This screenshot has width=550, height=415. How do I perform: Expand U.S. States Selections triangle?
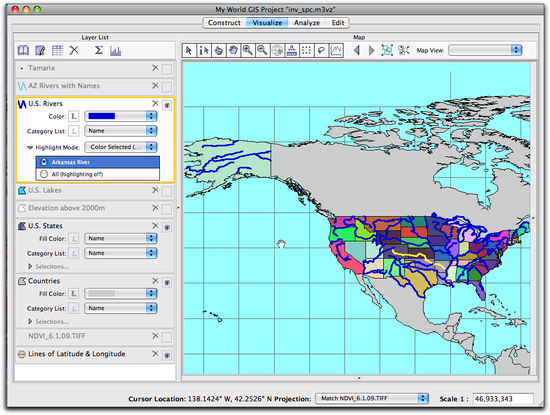pos(30,266)
